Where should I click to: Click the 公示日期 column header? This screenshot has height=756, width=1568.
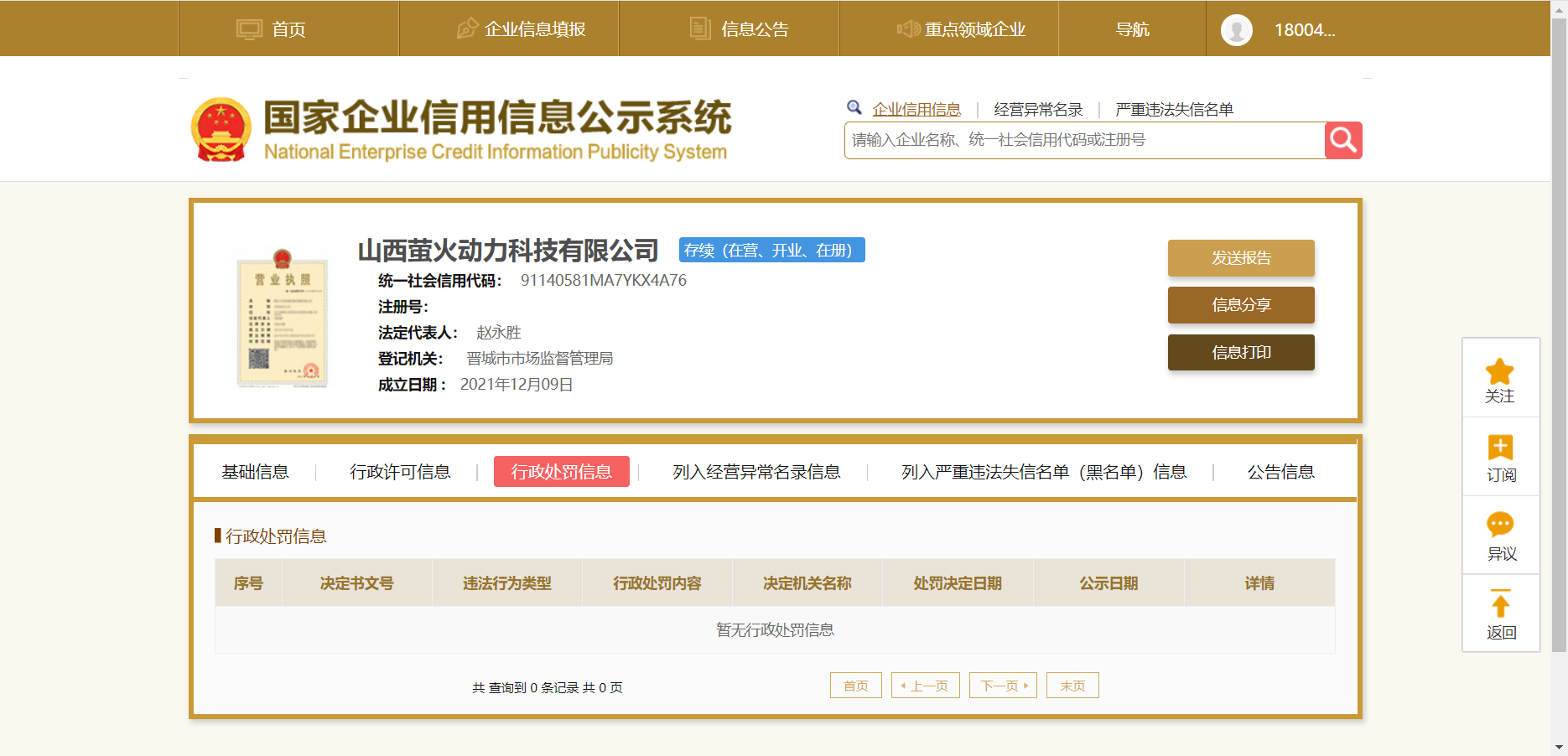click(1109, 583)
